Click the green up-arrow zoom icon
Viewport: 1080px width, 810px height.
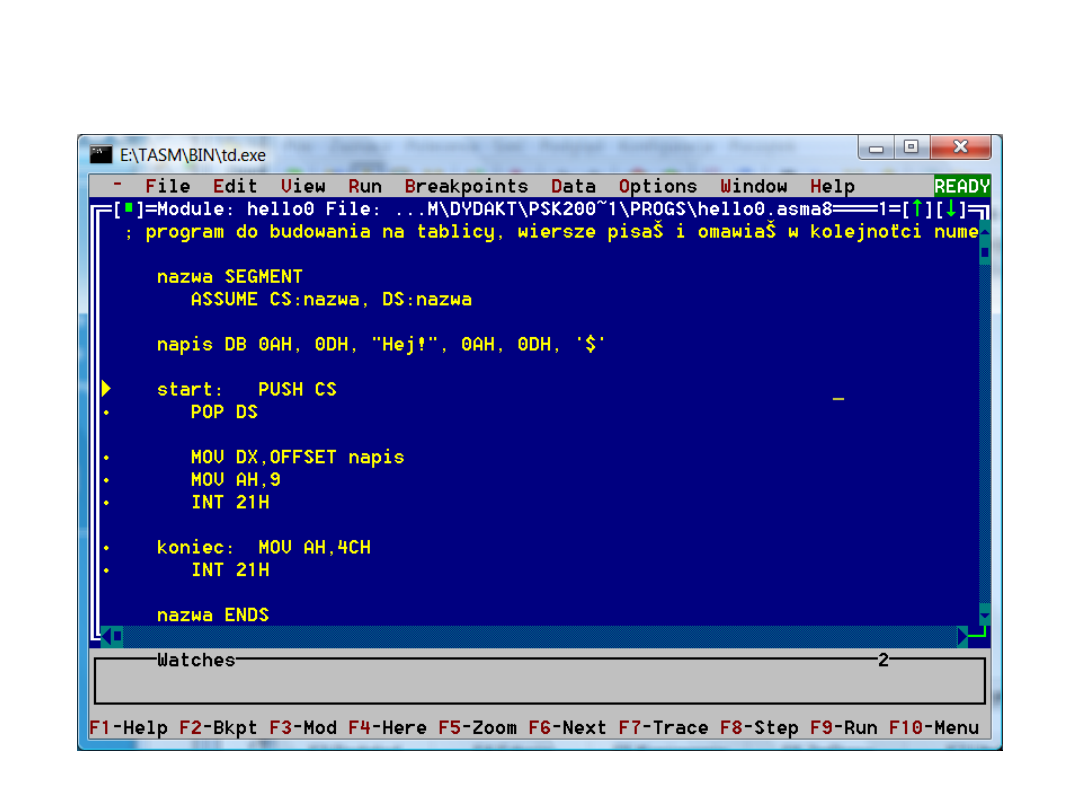point(916,209)
